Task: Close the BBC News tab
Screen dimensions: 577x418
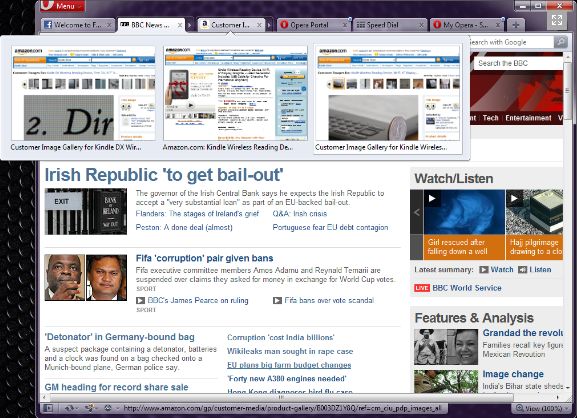Action: [180, 25]
